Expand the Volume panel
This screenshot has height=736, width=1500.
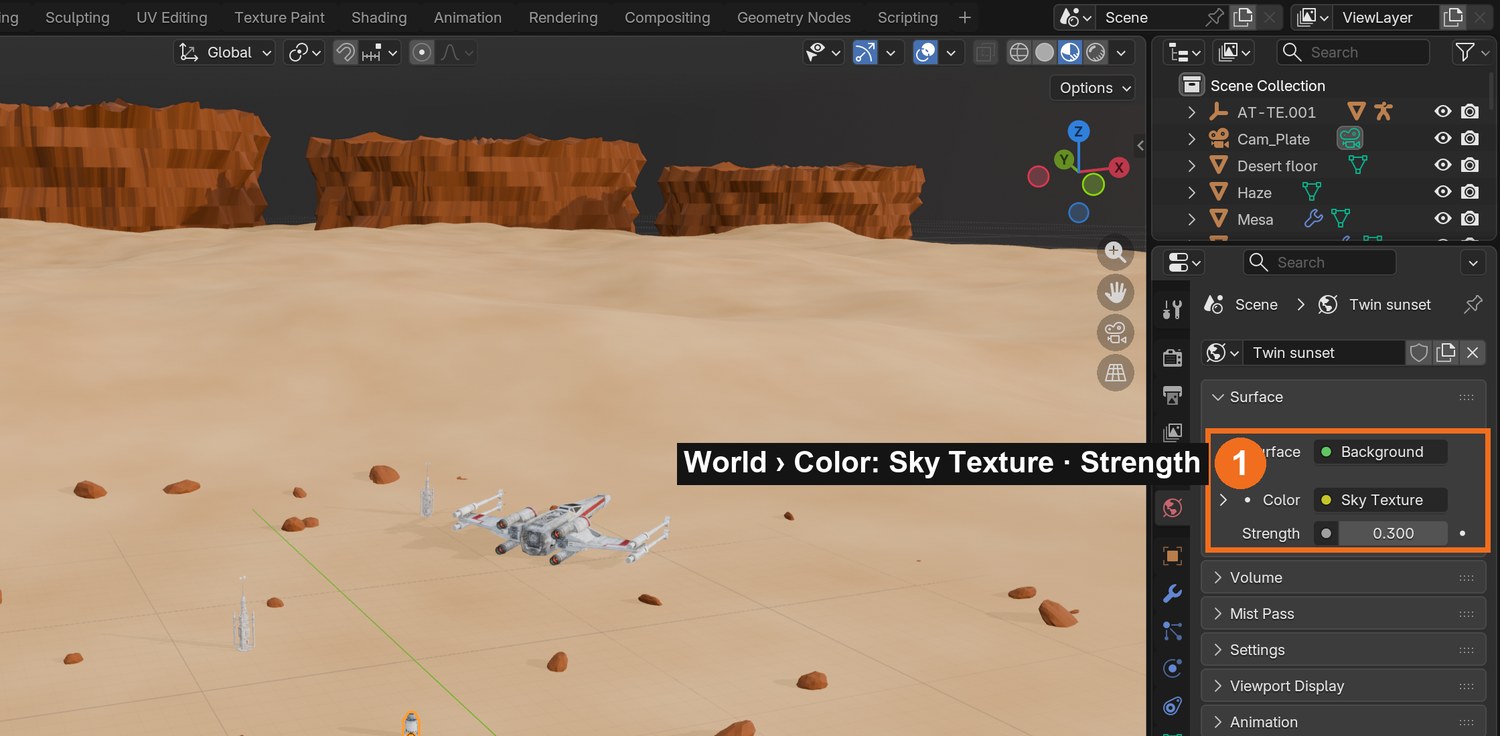click(1343, 577)
